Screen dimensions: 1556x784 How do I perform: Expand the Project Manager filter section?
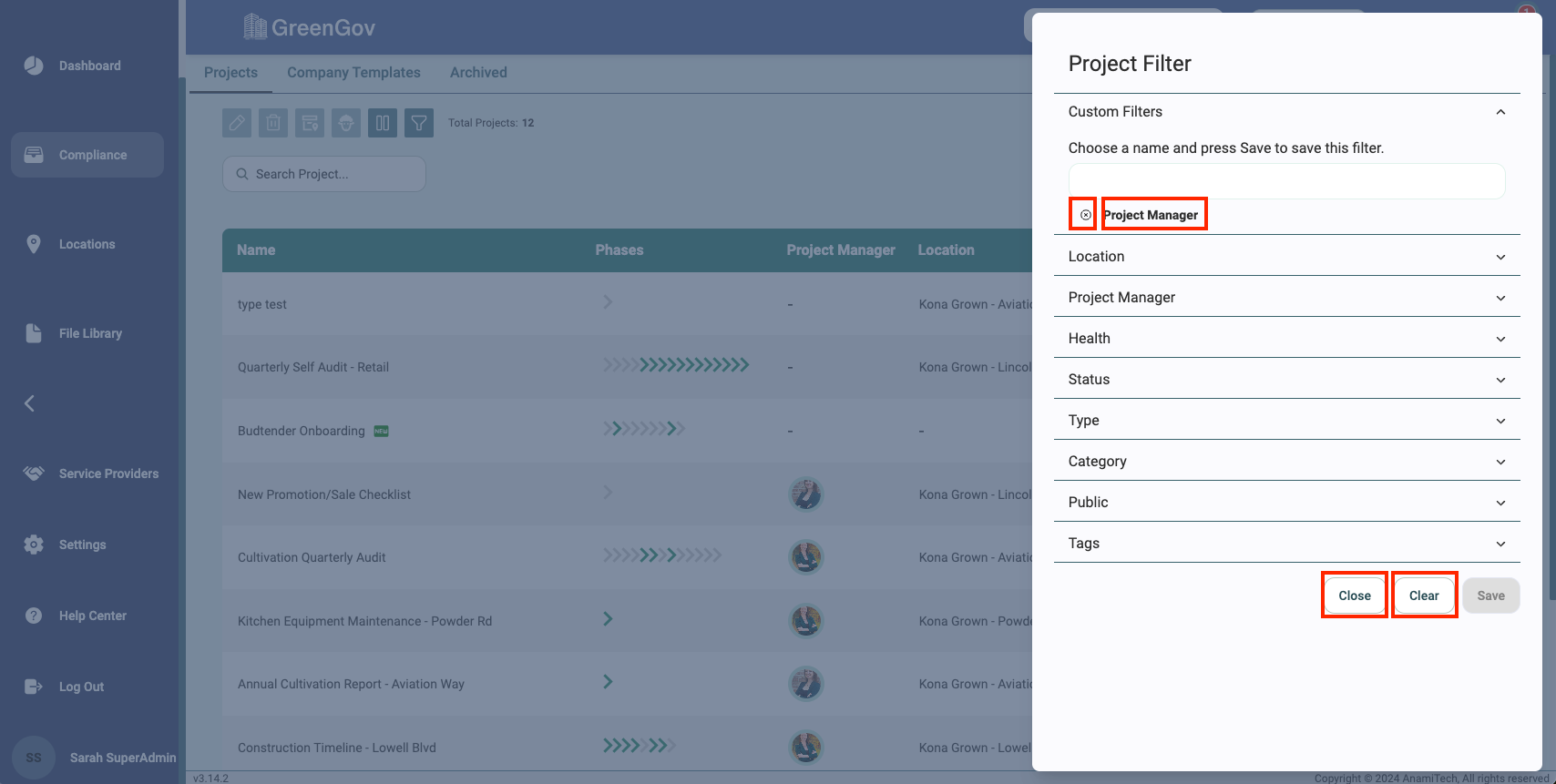tap(1287, 297)
